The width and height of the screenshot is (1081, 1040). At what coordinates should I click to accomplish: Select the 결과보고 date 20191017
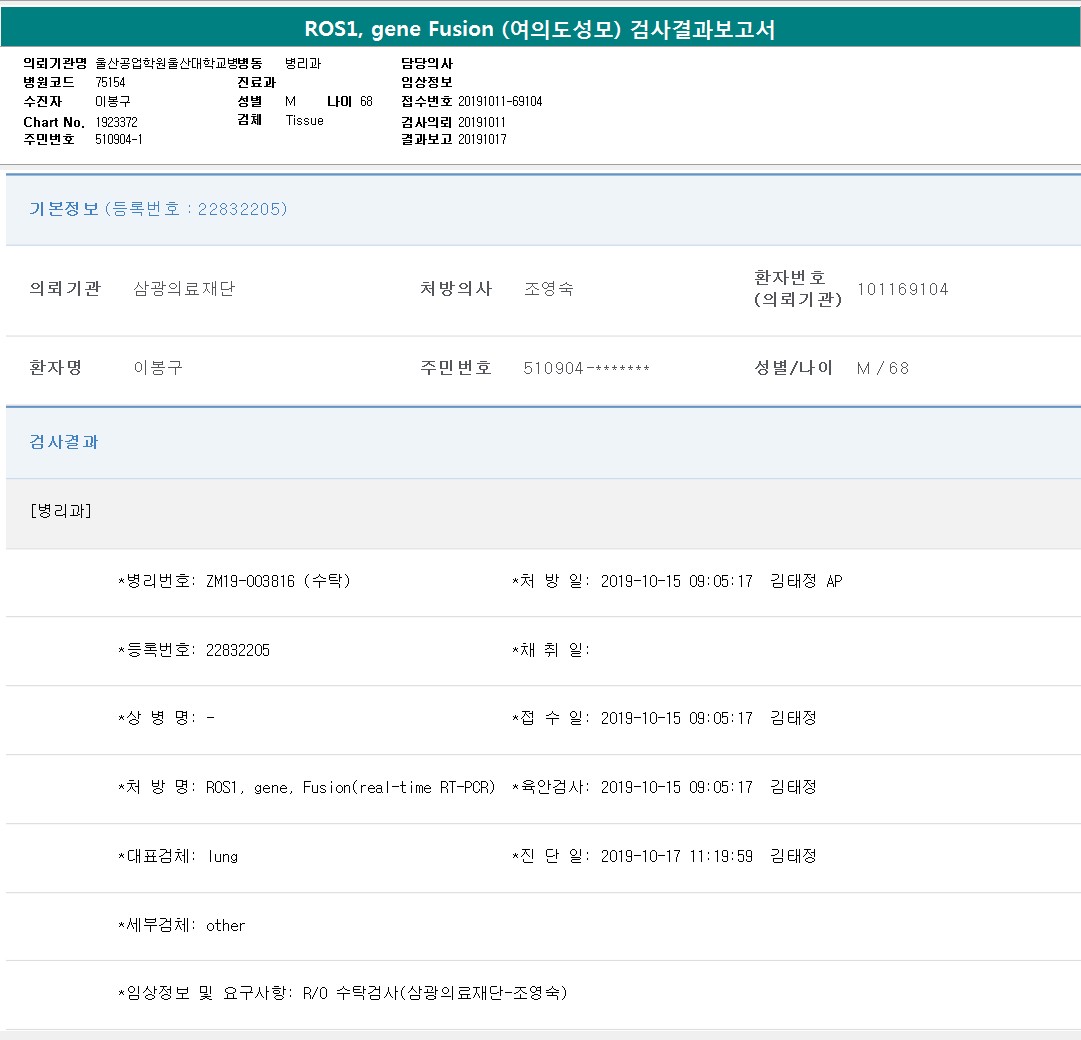[482, 139]
